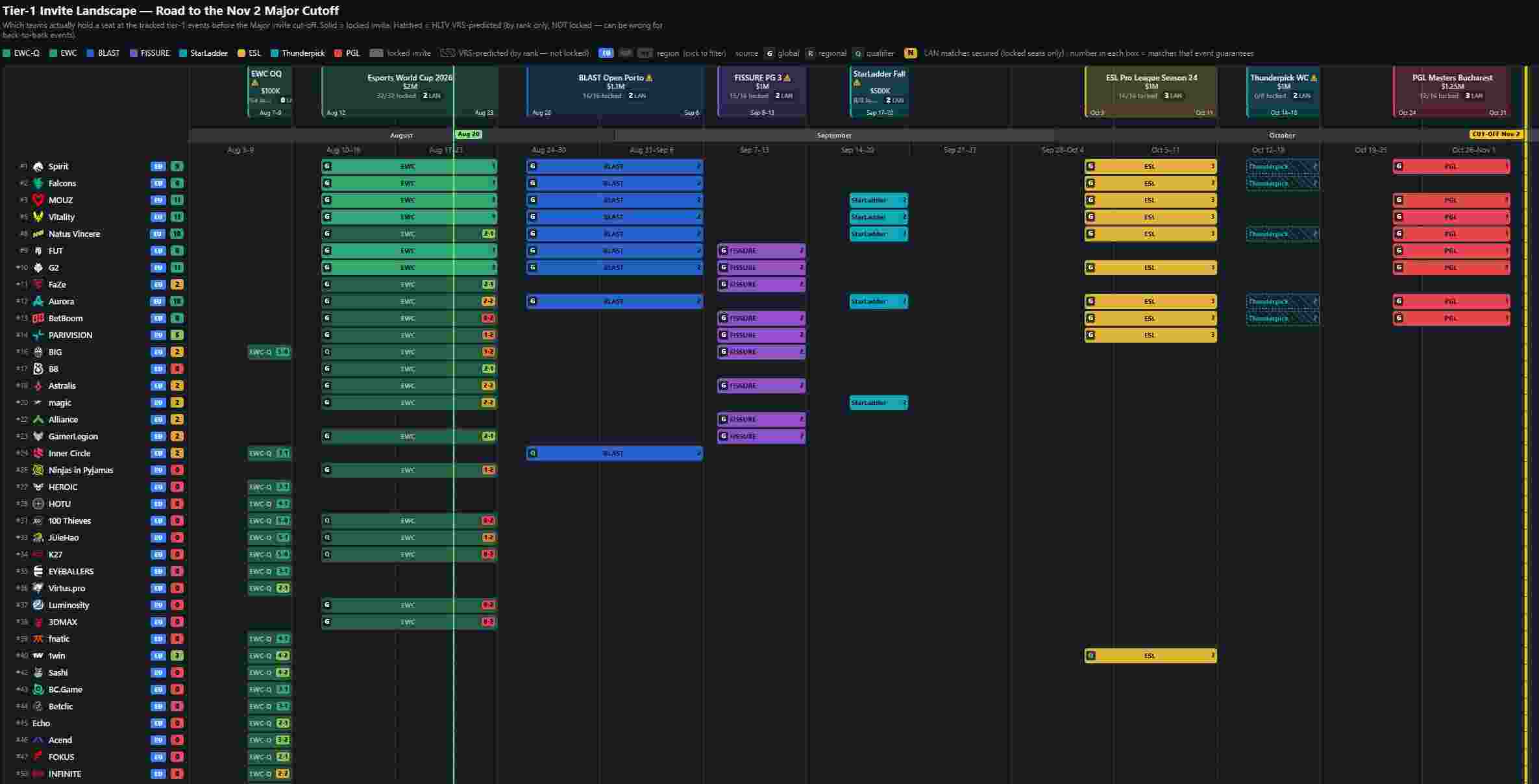Click the PARIVISION team logo

(x=38, y=336)
